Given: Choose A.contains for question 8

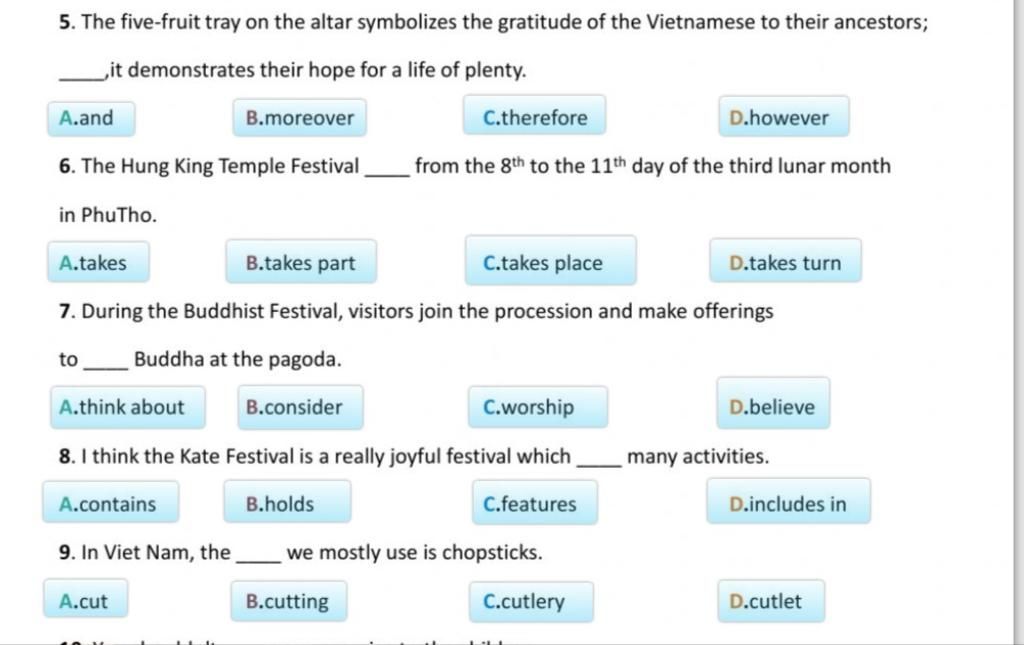Looking at the screenshot, I should (111, 502).
